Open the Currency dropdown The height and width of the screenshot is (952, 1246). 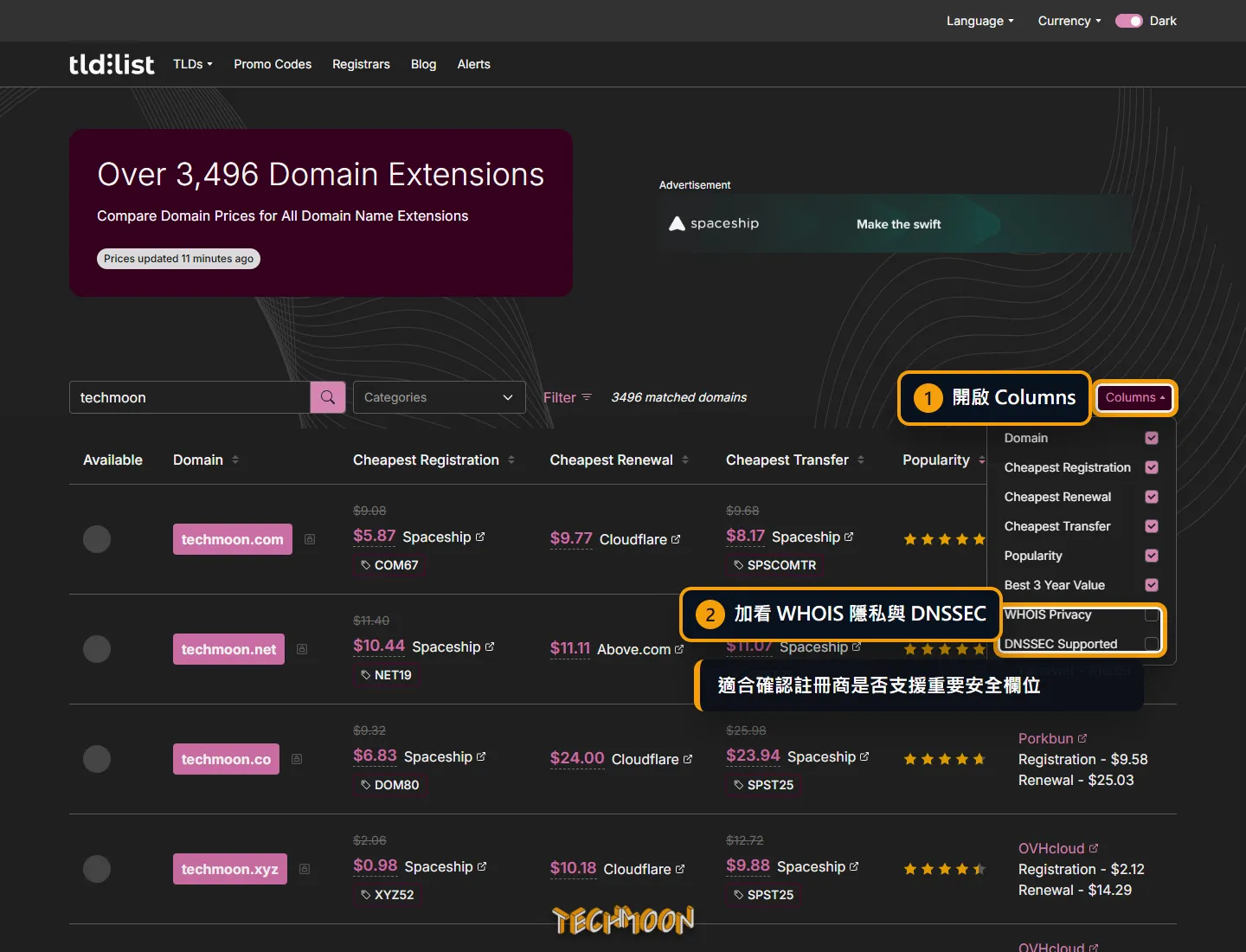tap(1069, 21)
